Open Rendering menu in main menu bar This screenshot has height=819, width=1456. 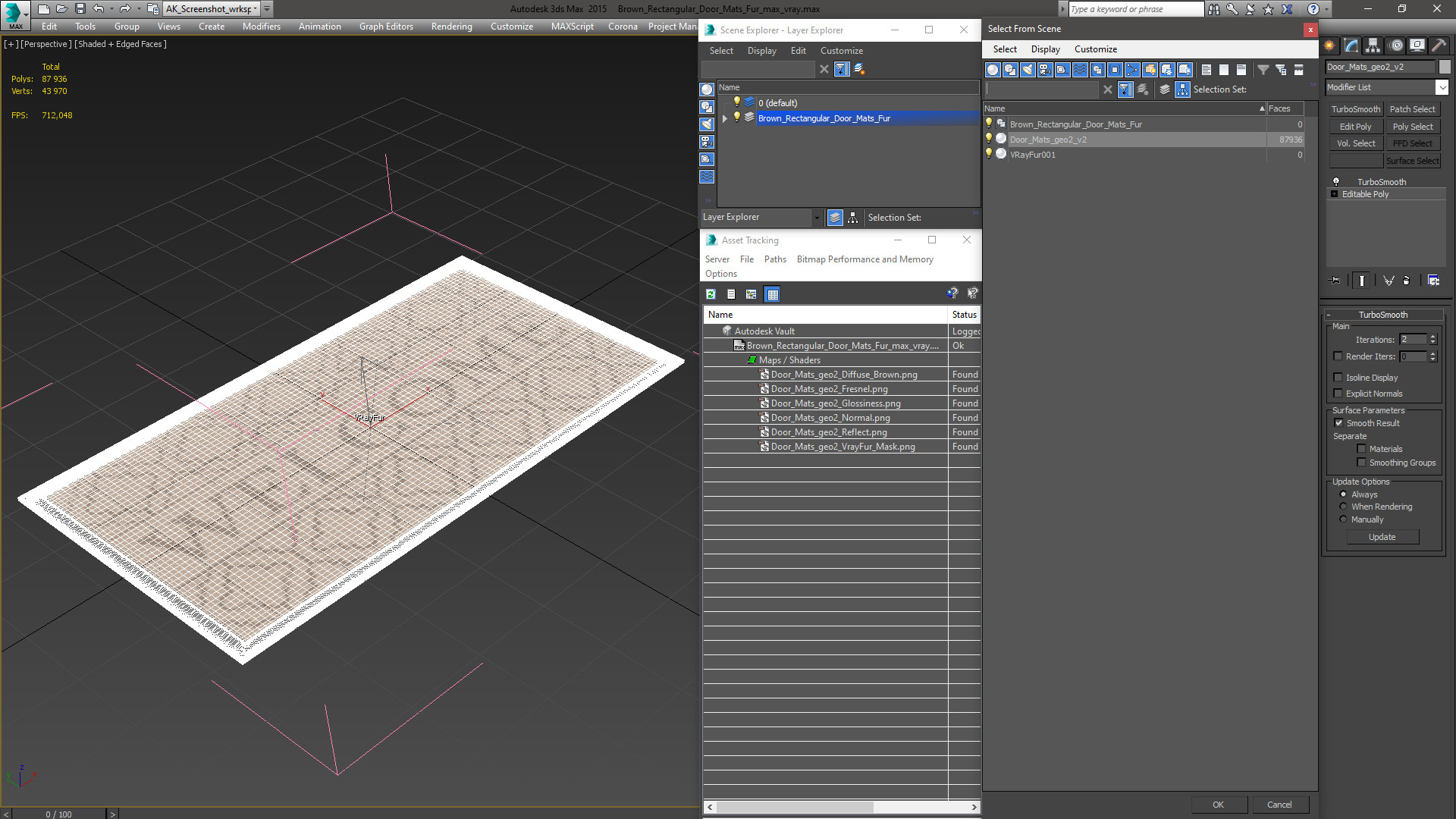coord(451,27)
